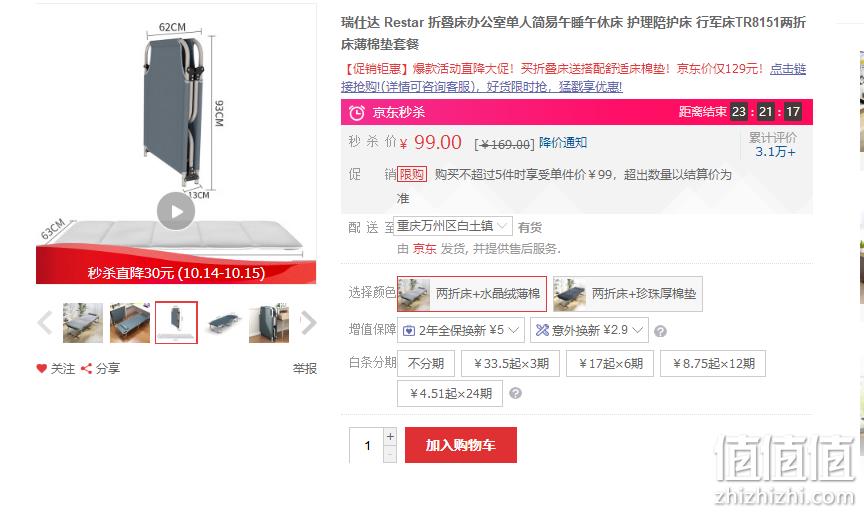Show previous product thumbnails with left arrow
The height and width of the screenshot is (514, 864).
45,322
